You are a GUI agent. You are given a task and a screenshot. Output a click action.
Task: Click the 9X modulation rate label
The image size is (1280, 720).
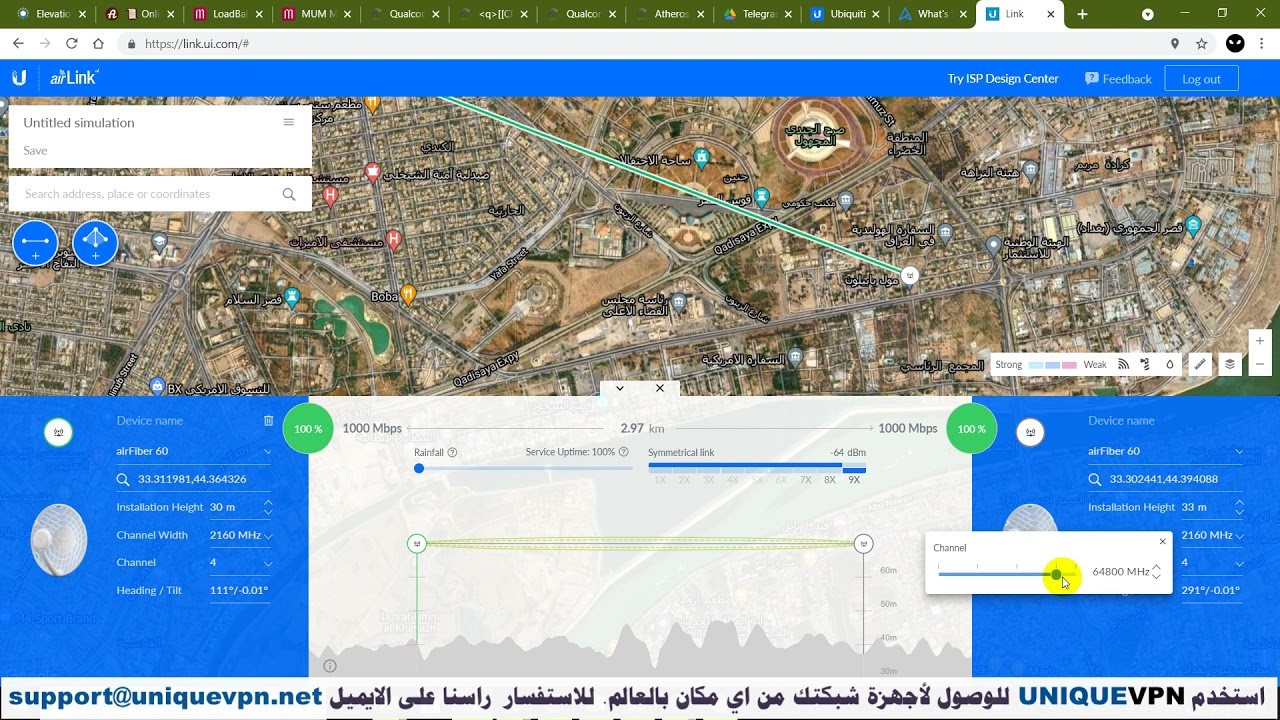point(854,480)
